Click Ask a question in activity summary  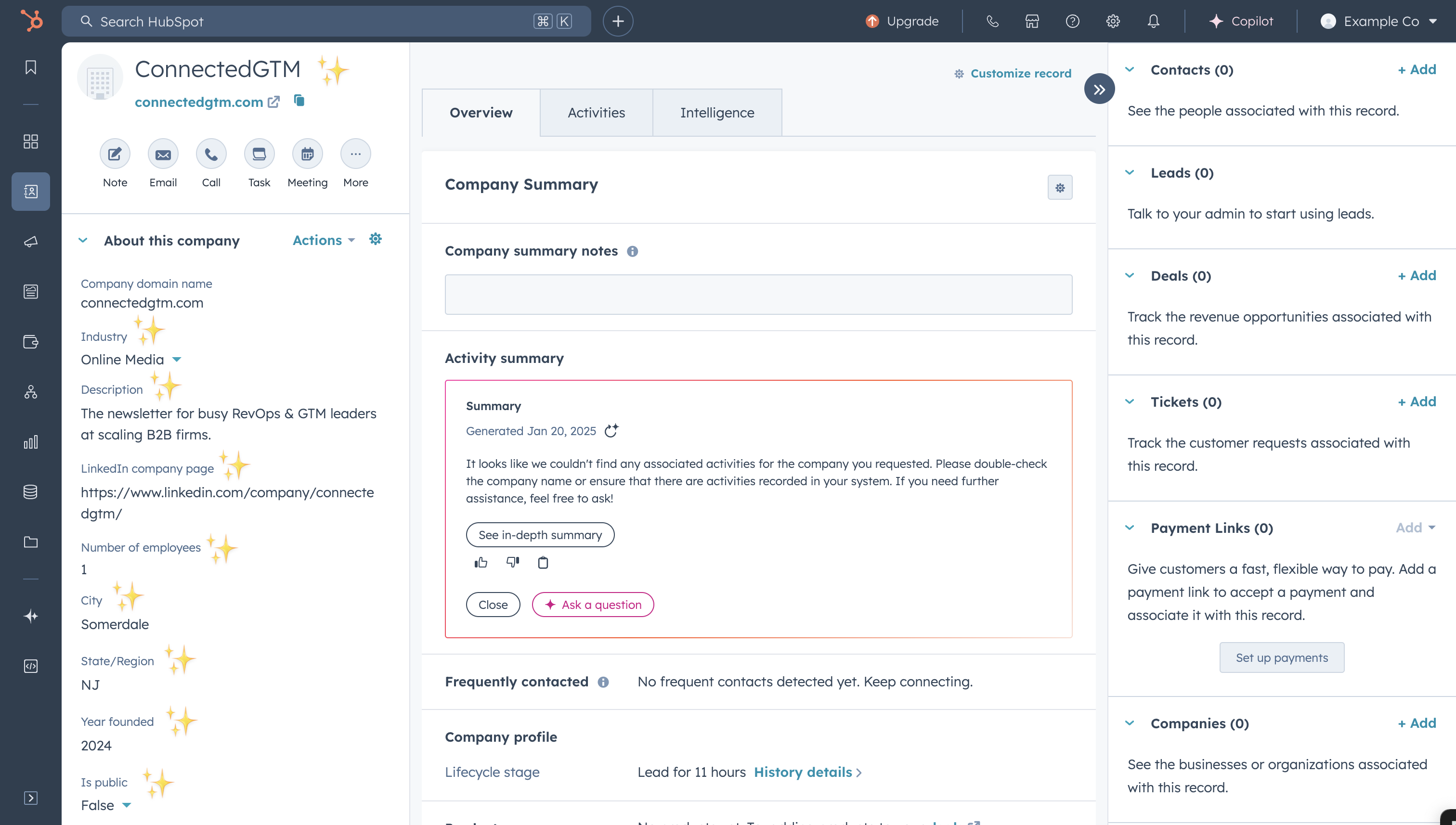click(593, 604)
